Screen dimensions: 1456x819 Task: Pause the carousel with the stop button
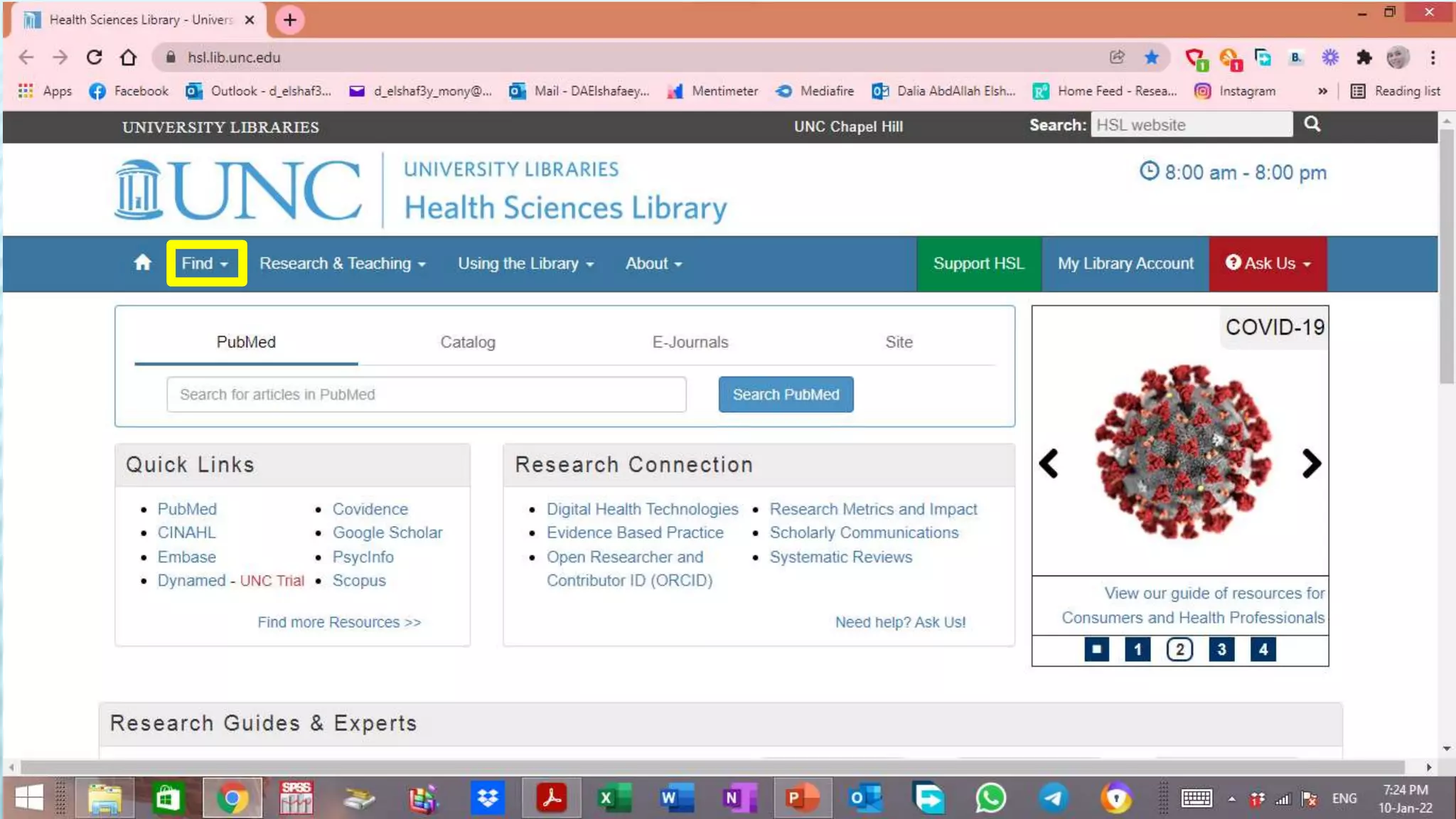click(1096, 649)
